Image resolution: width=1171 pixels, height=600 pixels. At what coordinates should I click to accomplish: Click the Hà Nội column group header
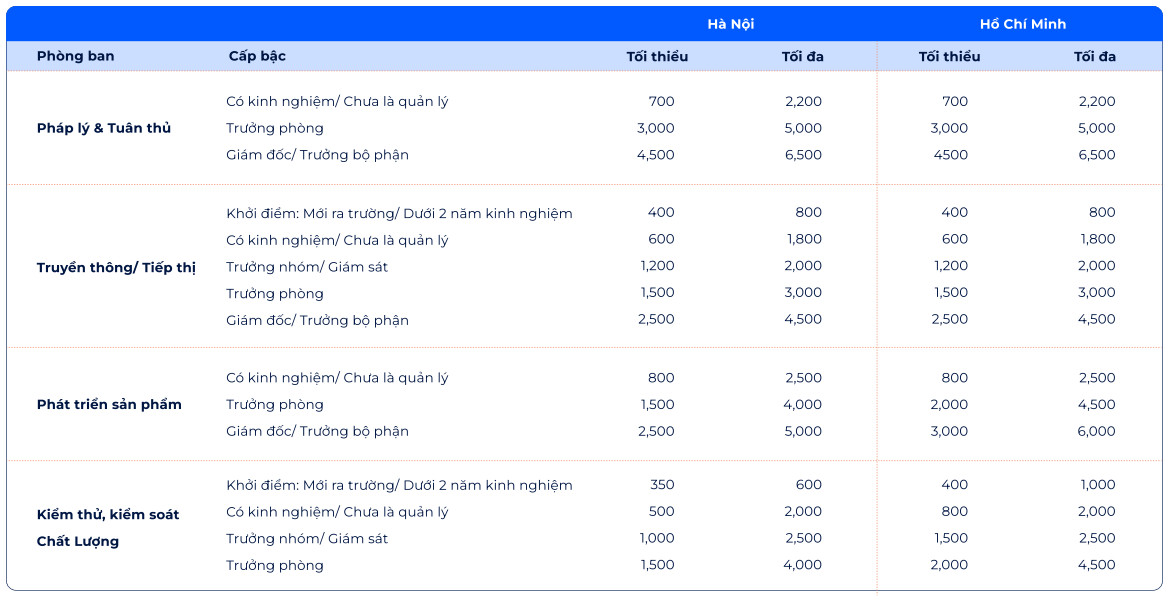730,24
